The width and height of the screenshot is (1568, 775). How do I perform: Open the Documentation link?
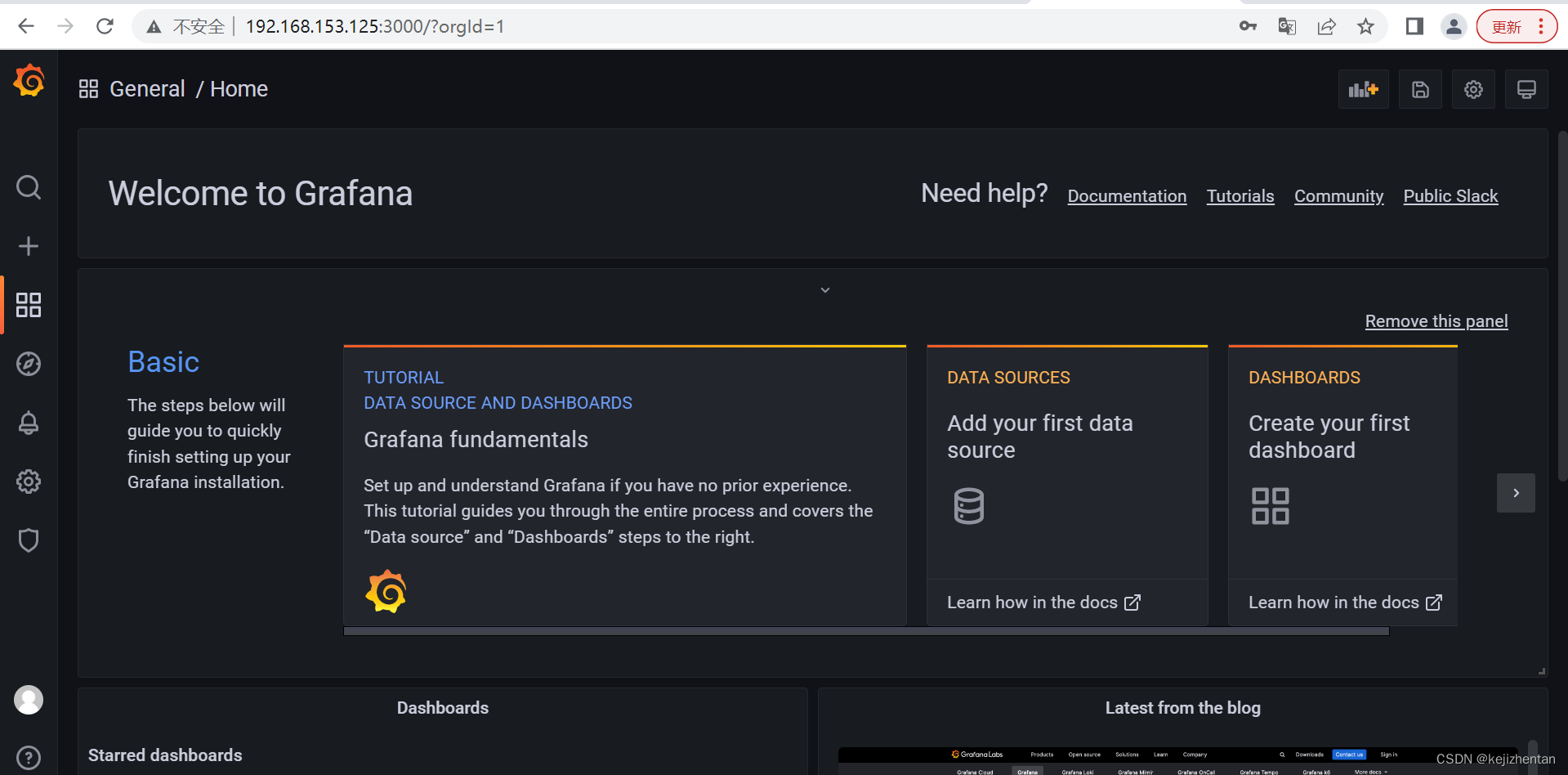click(x=1127, y=196)
